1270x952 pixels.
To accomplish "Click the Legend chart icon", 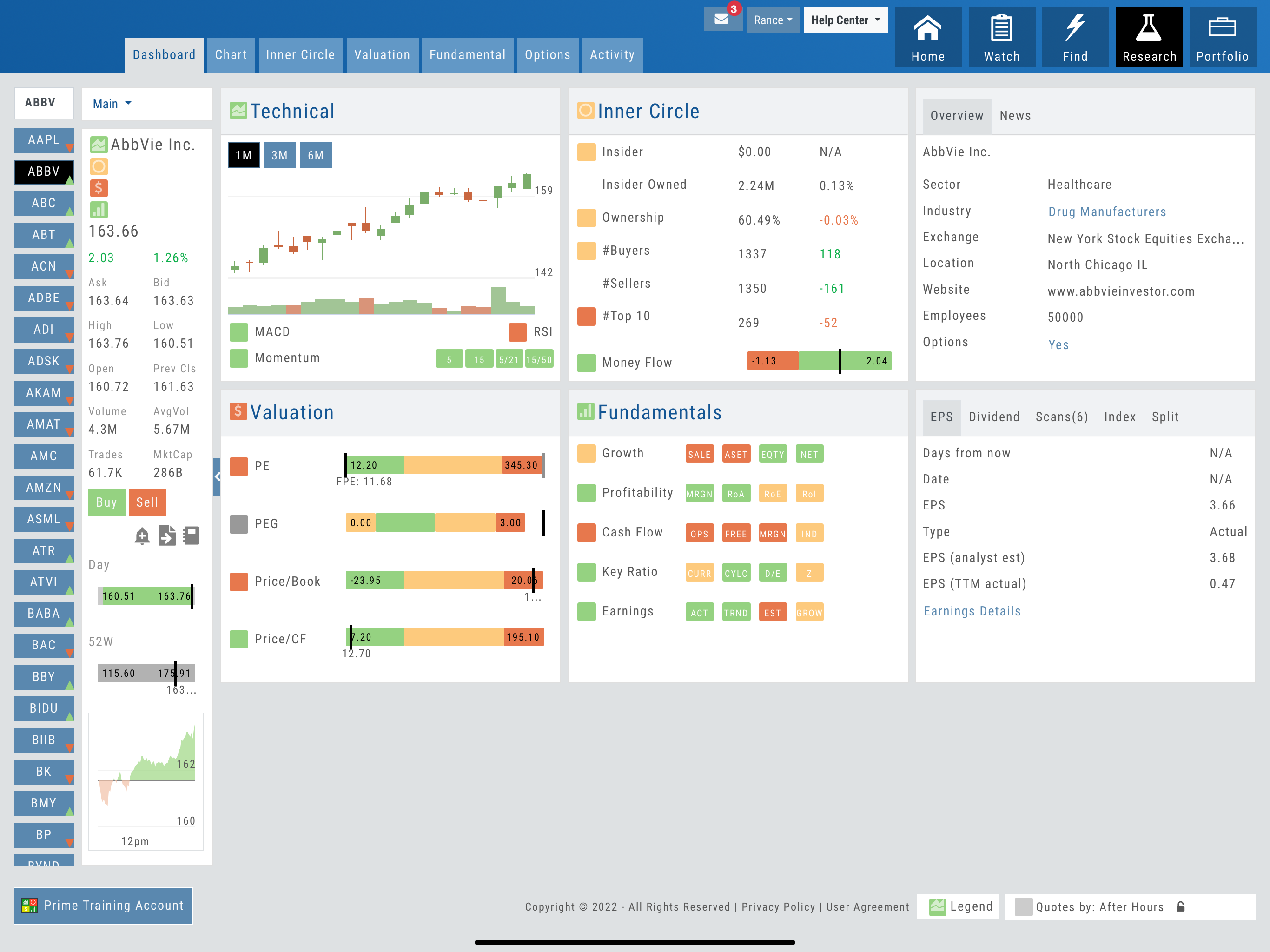I will coord(938,906).
